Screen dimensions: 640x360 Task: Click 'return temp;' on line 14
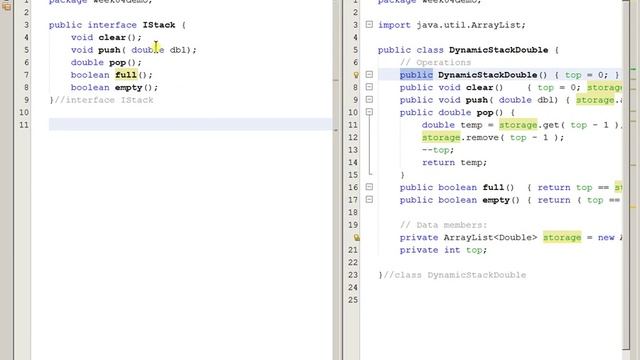454,163
